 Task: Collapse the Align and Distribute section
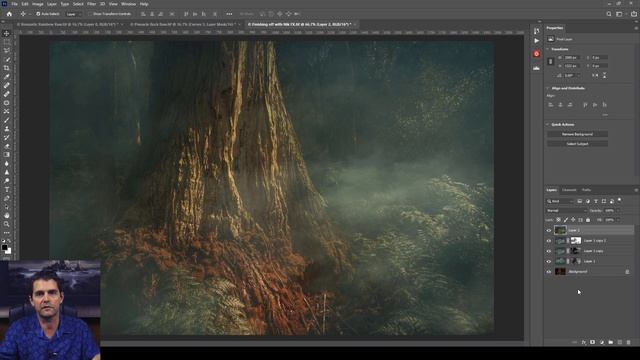[x=548, y=88]
